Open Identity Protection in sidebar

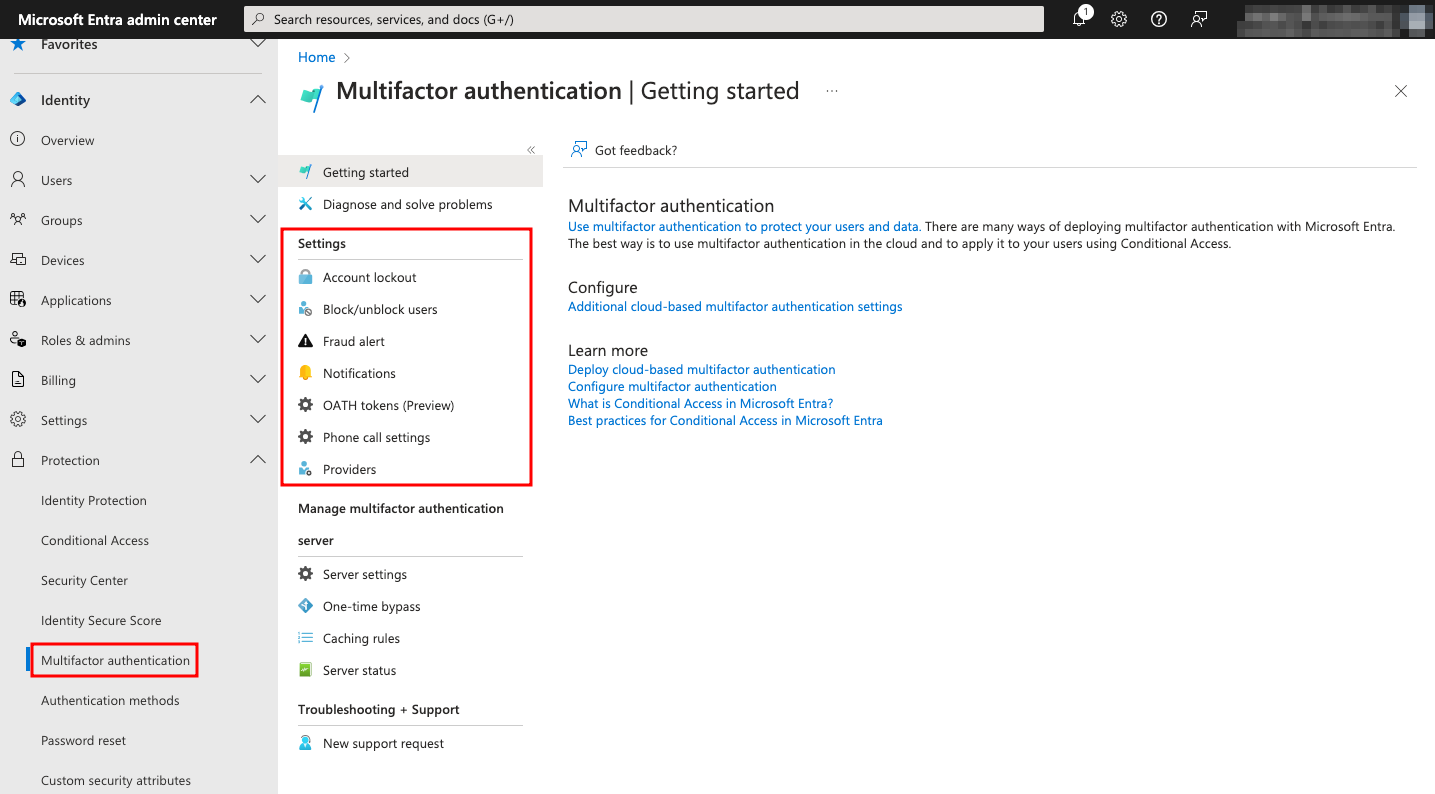94,500
